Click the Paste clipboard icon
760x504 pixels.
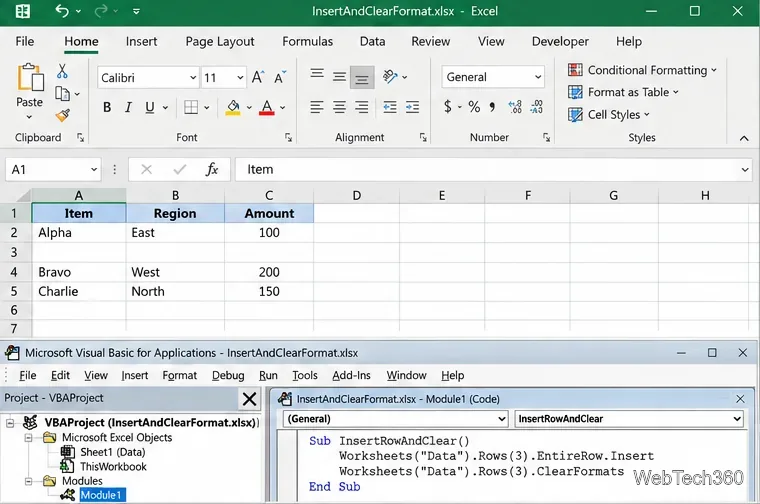click(30, 78)
